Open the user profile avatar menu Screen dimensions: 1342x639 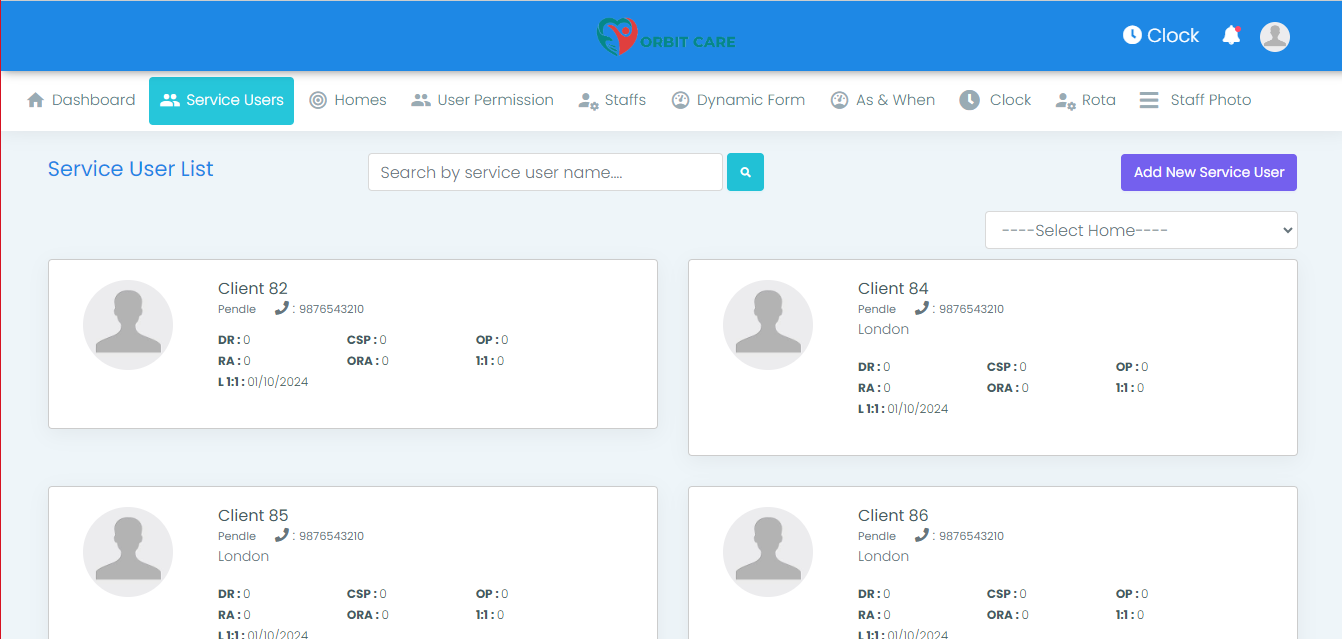tap(1274, 37)
